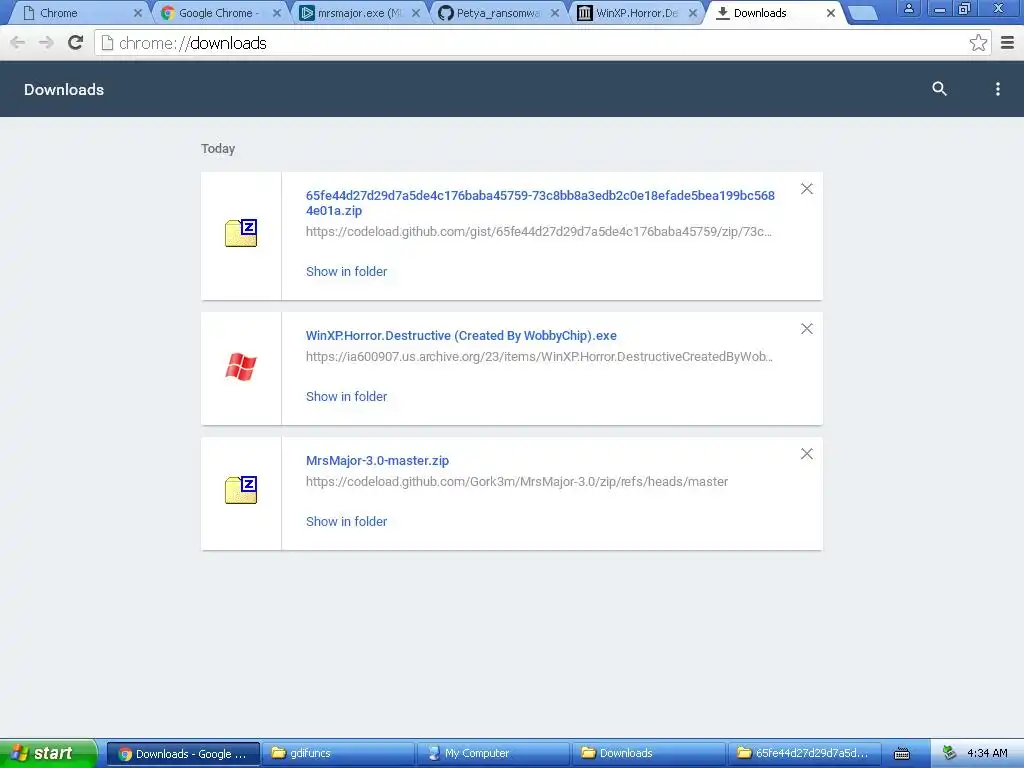
Task: Click the Downloads page title
Action: pos(64,89)
